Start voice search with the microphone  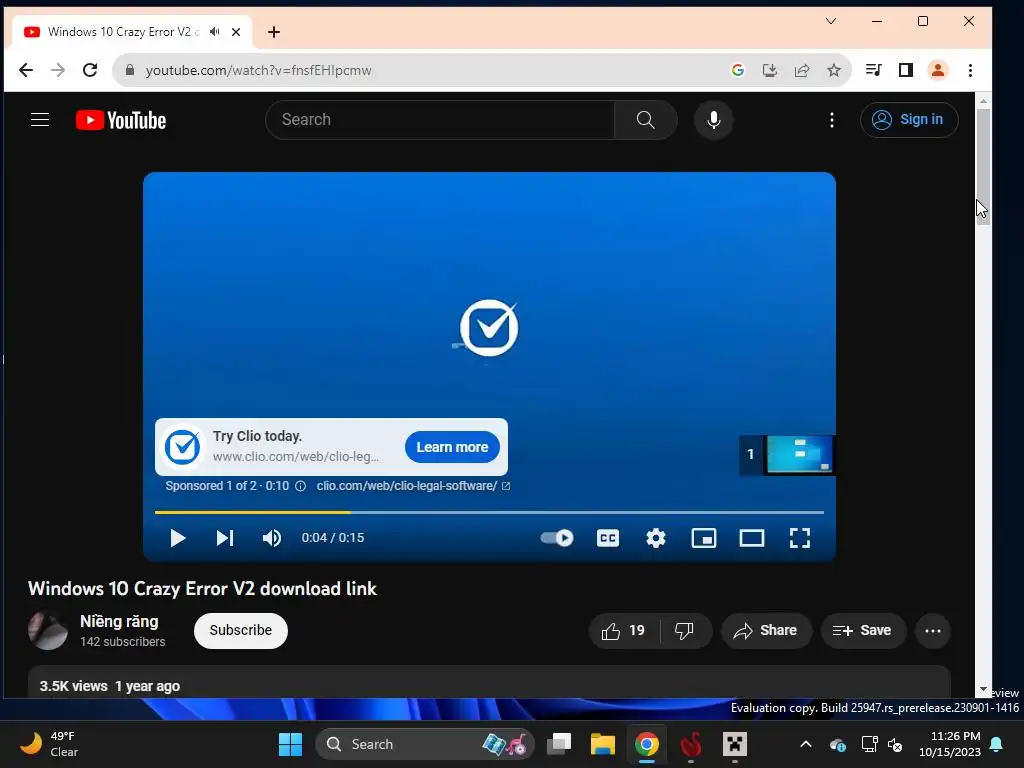pos(714,120)
